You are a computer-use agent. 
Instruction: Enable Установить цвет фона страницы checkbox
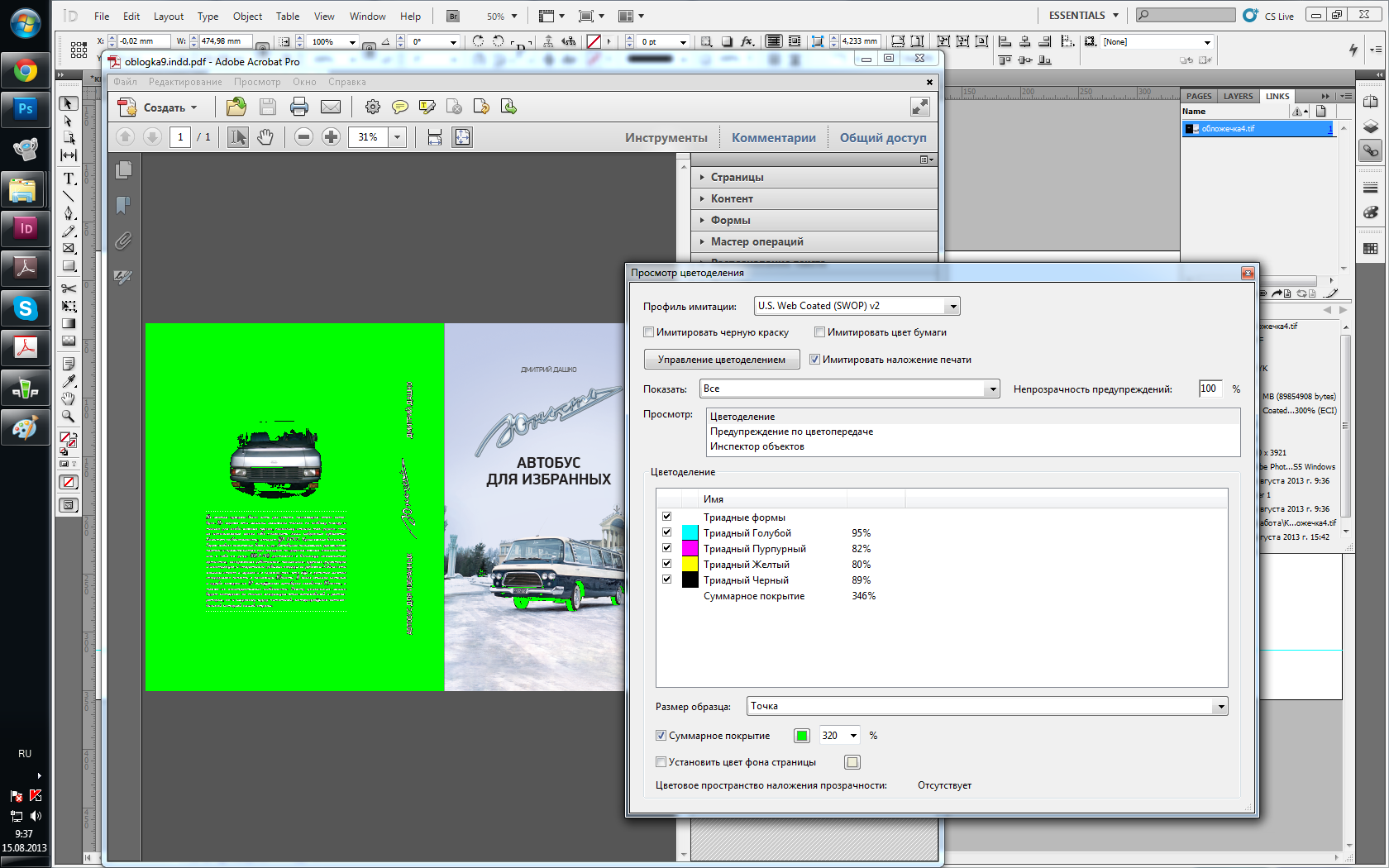[x=661, y=762]
